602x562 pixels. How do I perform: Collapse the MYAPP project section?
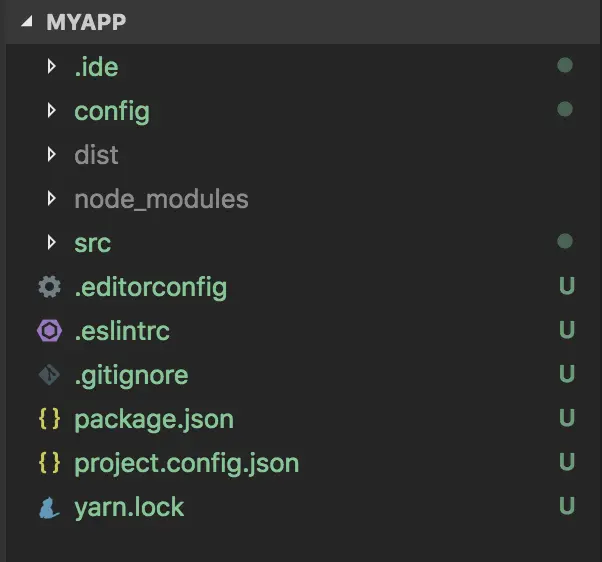pyautogui.click(x=26, y=22)
